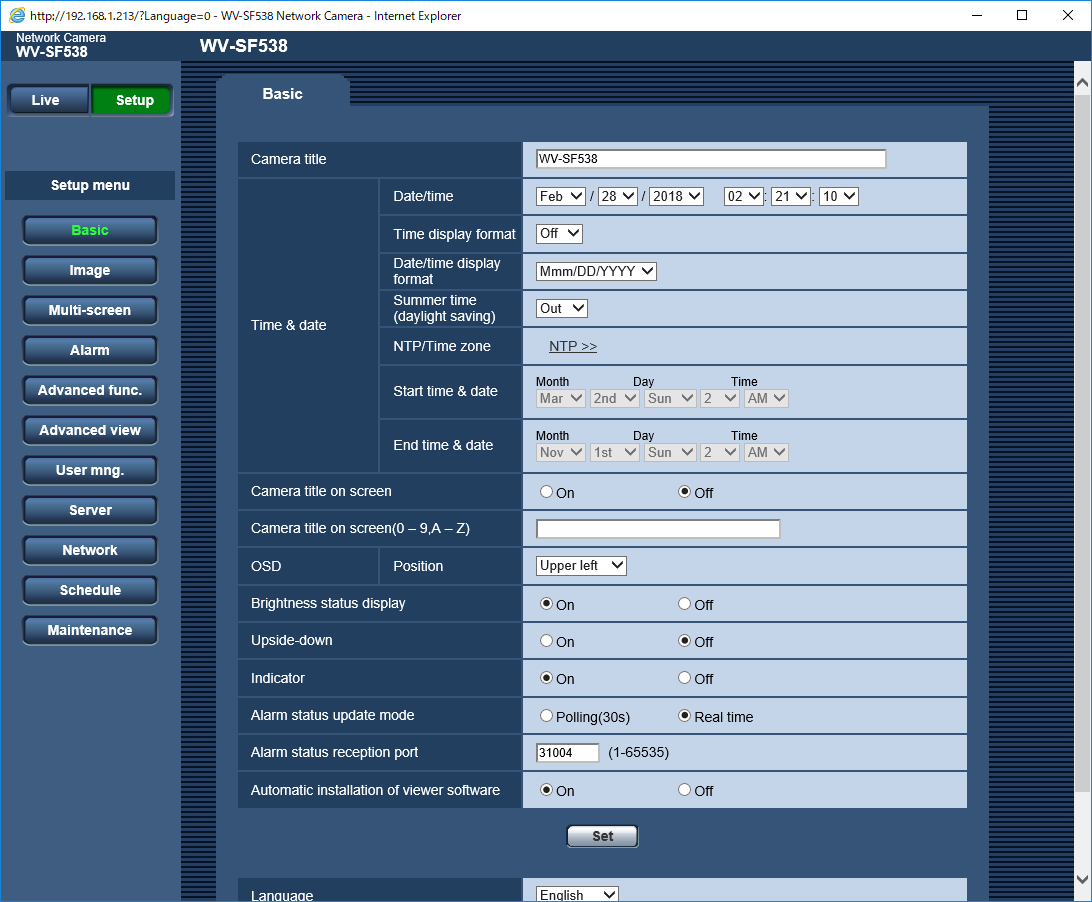The image size is (1092, 902).
Task: Open Basic setup menu item
Action: coord(90,231)
